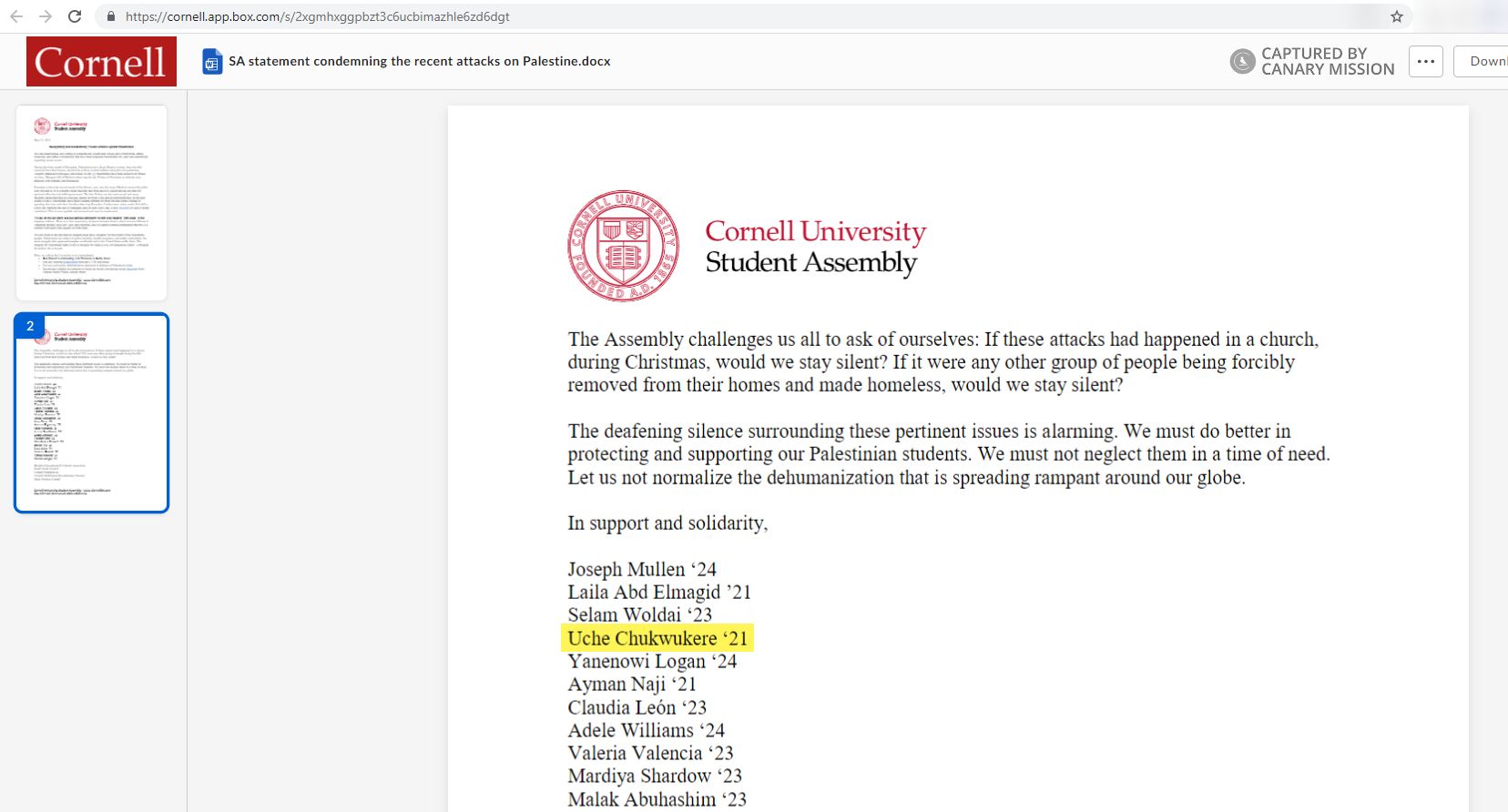Screen dimensions: 1508x812
Task: Bookmark this page with the star icon
Action: (x=1397, y=16)
